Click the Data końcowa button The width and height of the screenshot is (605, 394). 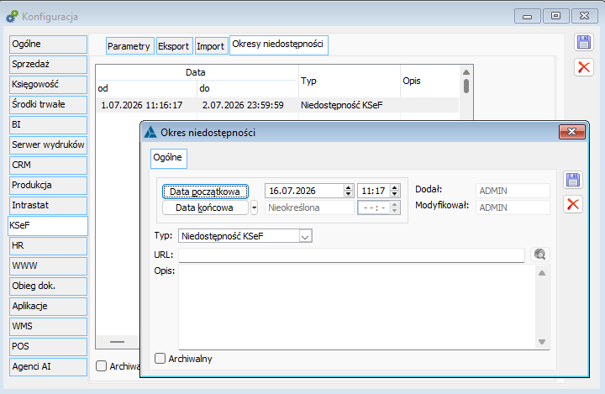point(205,208)
